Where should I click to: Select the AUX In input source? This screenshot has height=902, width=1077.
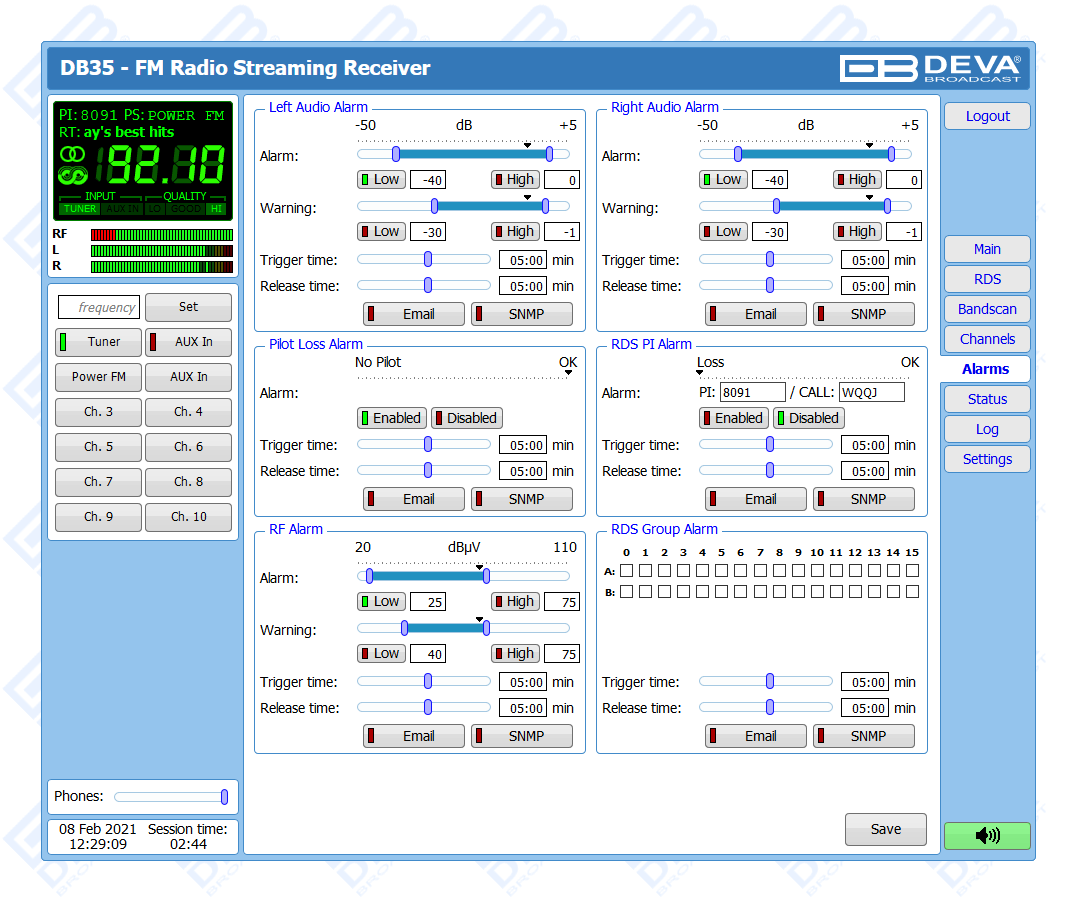[188, 342]
